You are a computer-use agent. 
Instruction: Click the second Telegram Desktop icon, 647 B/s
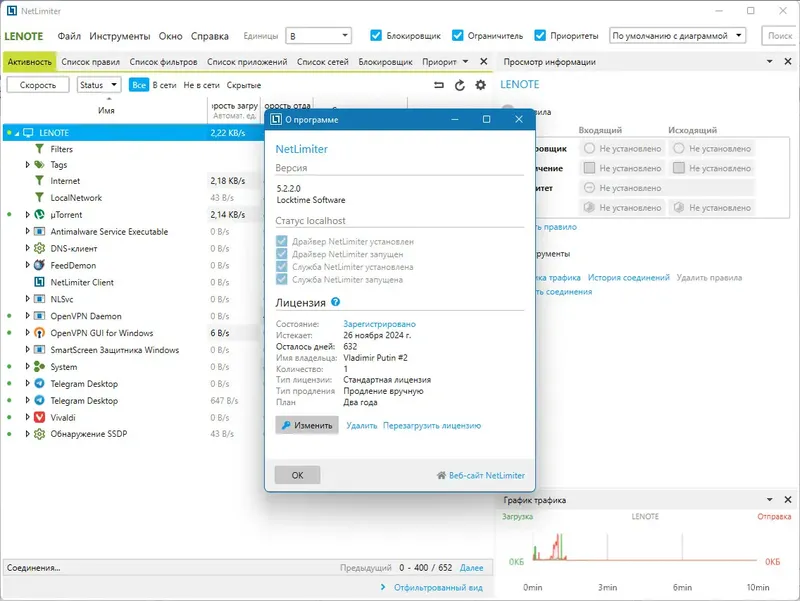[39, 400]
